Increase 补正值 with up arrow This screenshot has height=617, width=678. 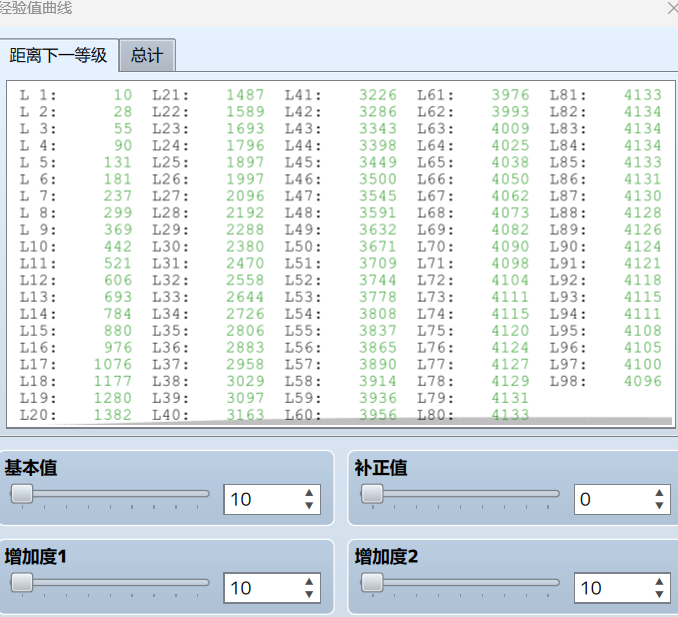tap(659, 492)
